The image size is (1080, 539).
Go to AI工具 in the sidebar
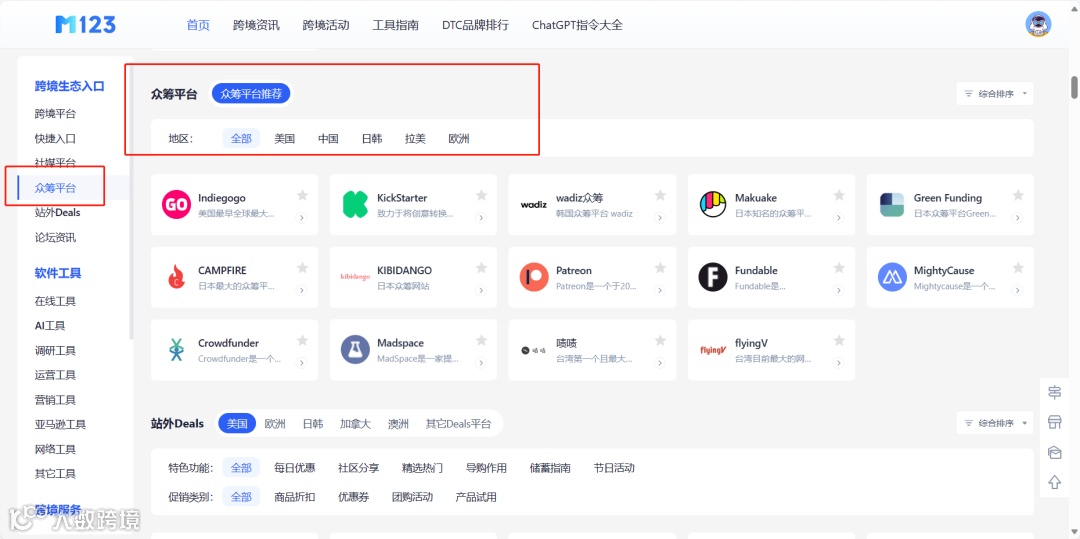point(50,326)
